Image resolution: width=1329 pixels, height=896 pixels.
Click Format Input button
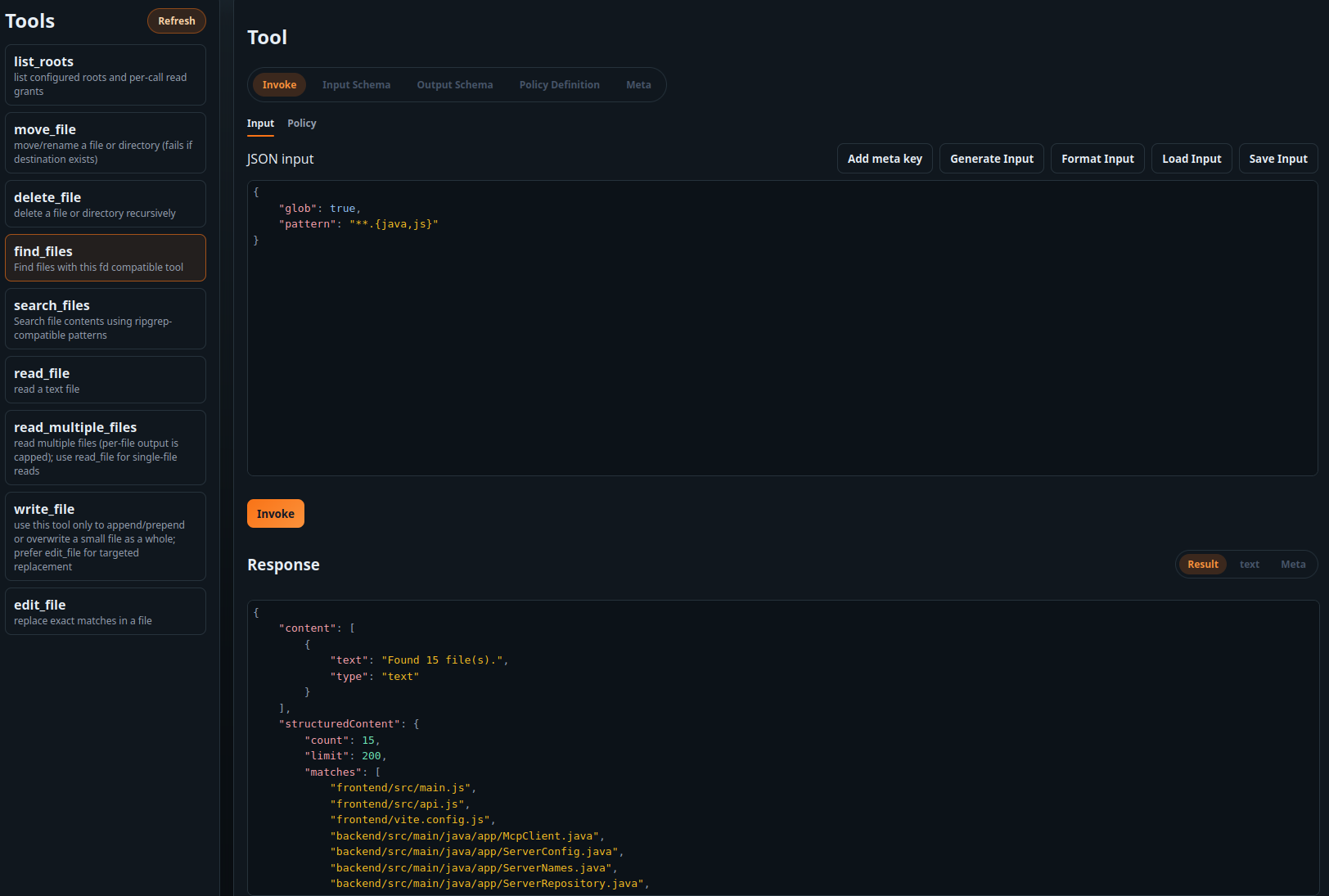pyautogui.click(x=1097, y=159)
